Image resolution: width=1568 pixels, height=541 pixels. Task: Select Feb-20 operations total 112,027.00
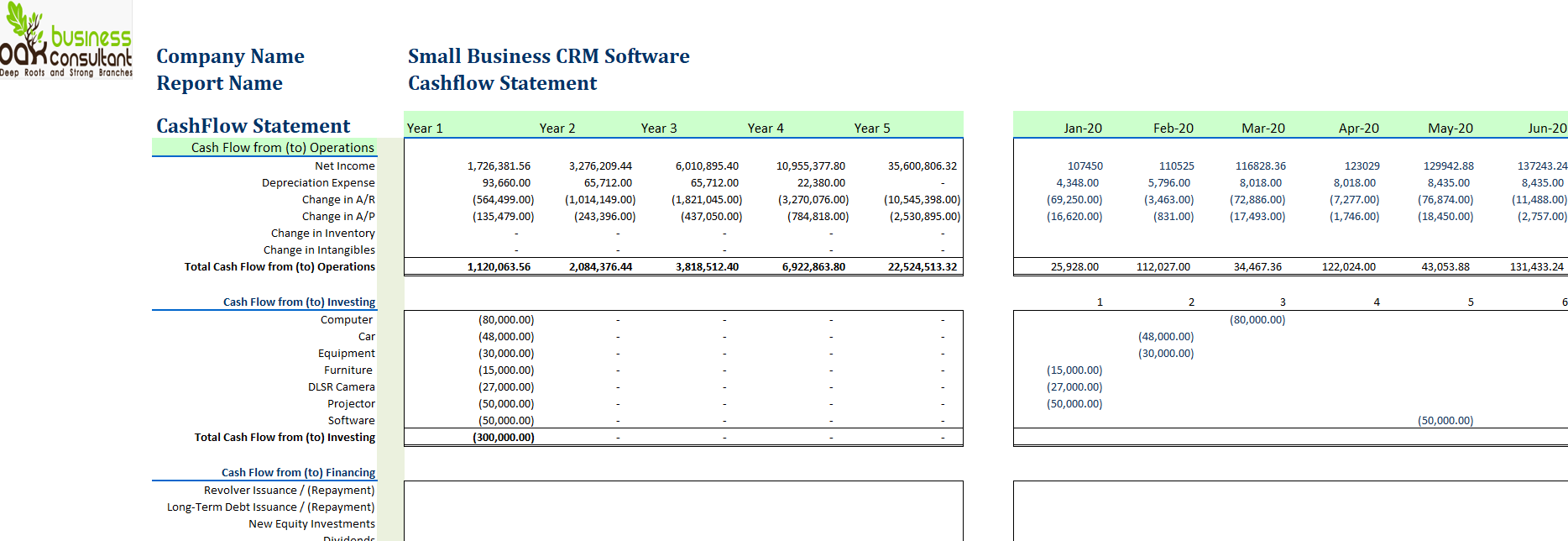pyautogui.click(x=1163, y=267)
